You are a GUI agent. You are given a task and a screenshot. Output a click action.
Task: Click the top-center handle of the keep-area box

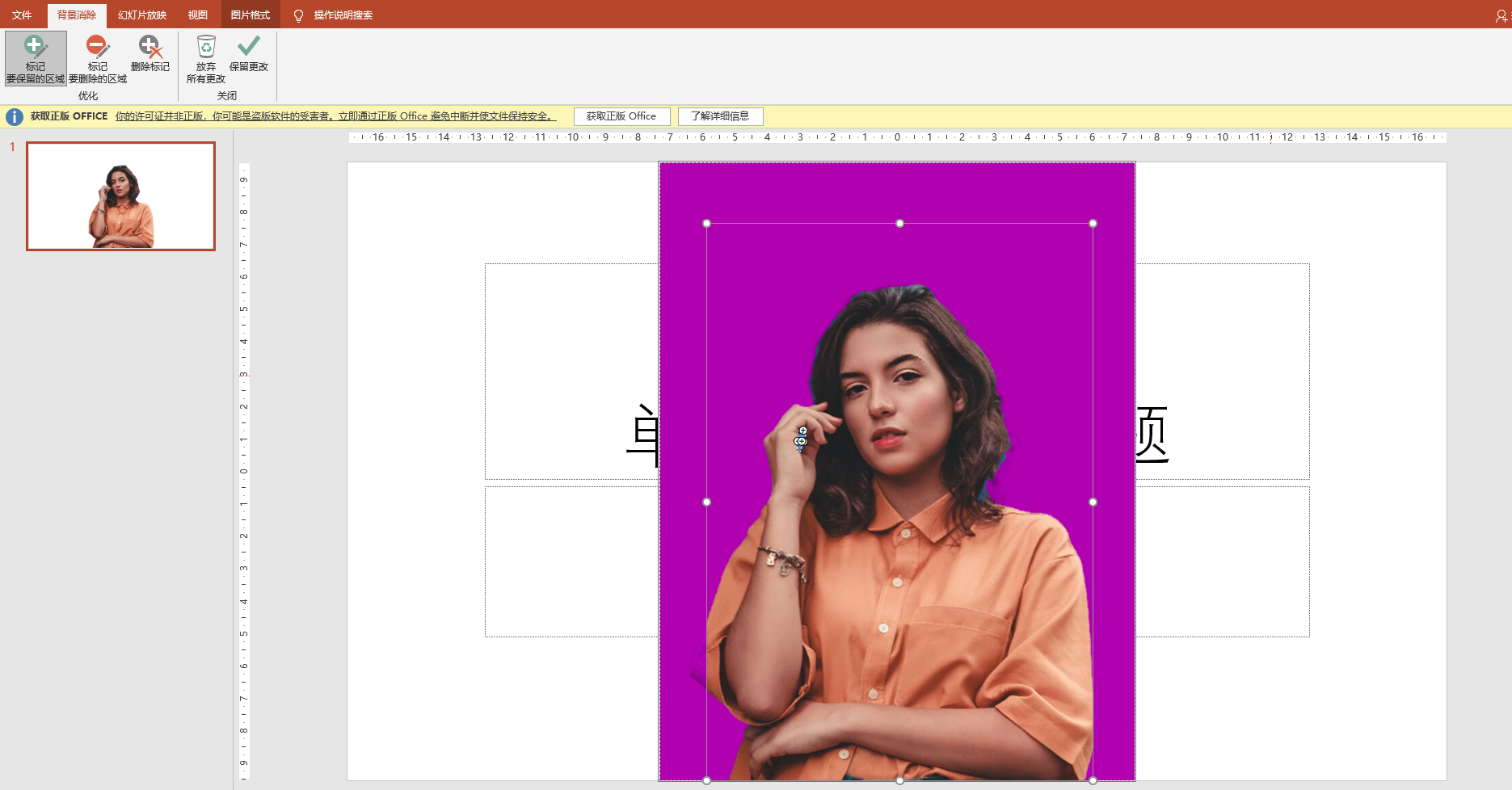tap(899, 224)
